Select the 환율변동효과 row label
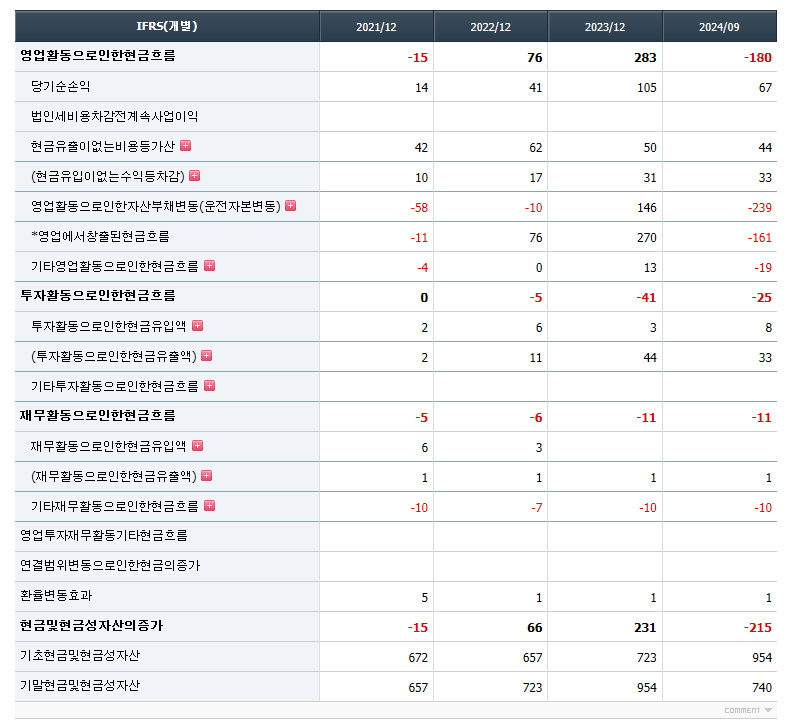 click(56, 595)
